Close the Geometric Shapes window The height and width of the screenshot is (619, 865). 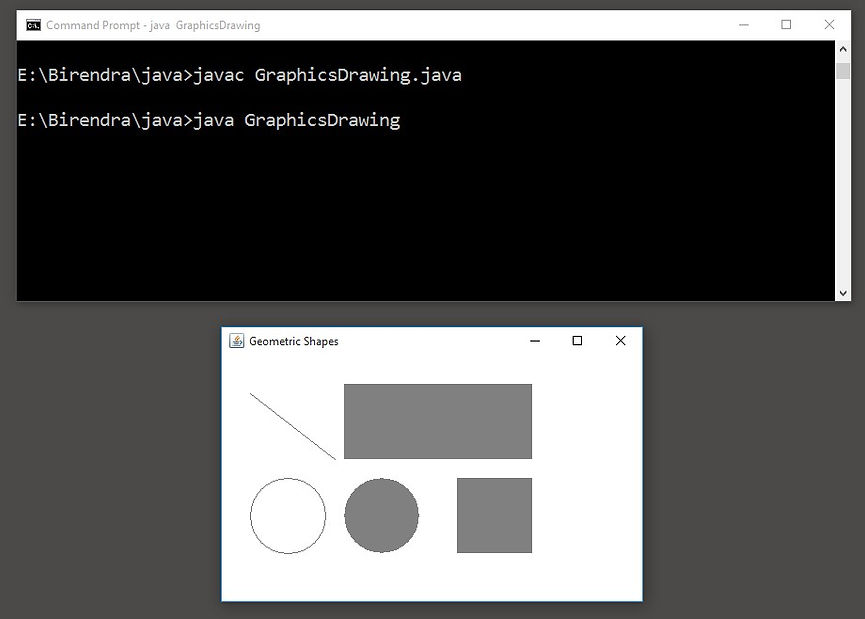click(x=620, y=341)
